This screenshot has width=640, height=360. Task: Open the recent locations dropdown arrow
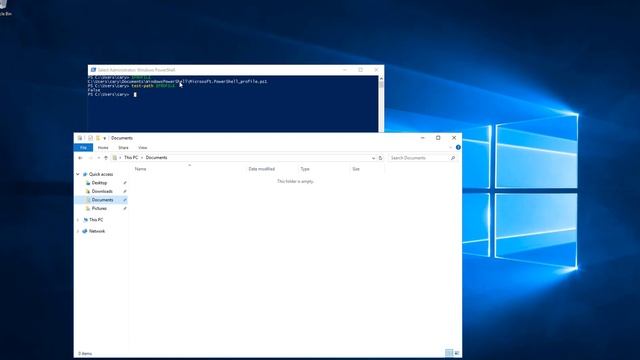tap(98, 158)
